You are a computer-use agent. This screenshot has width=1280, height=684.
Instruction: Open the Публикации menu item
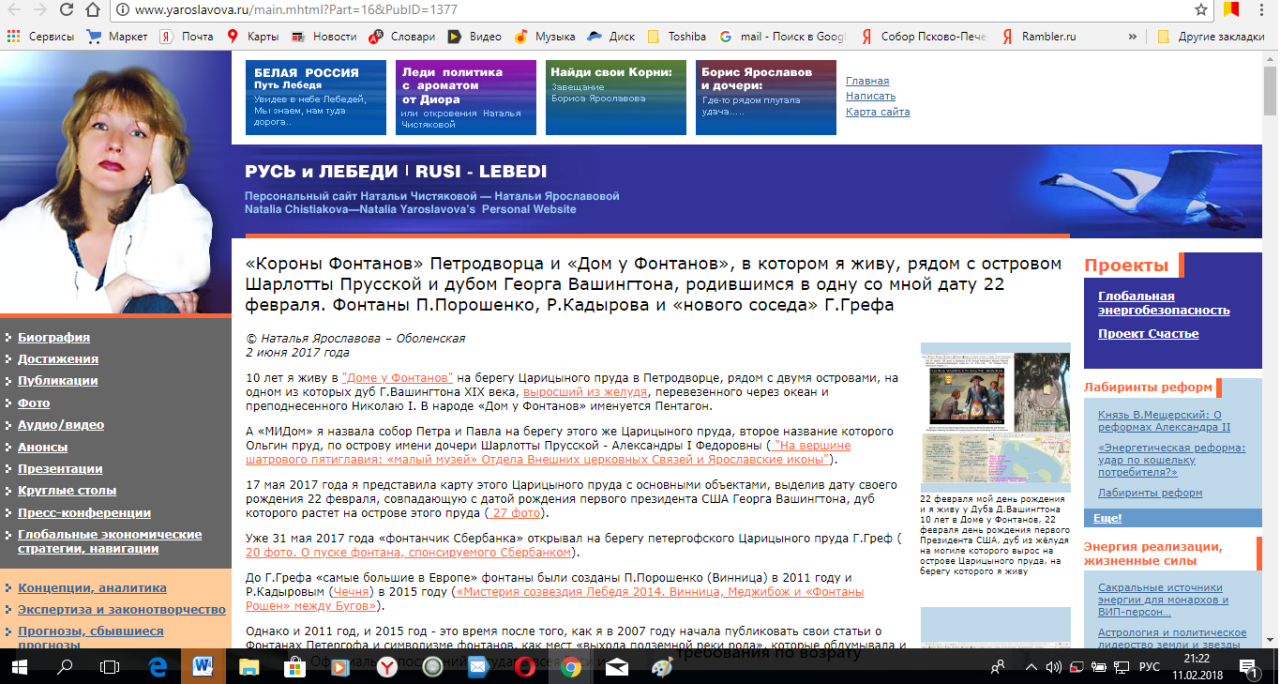click(58, 381)
